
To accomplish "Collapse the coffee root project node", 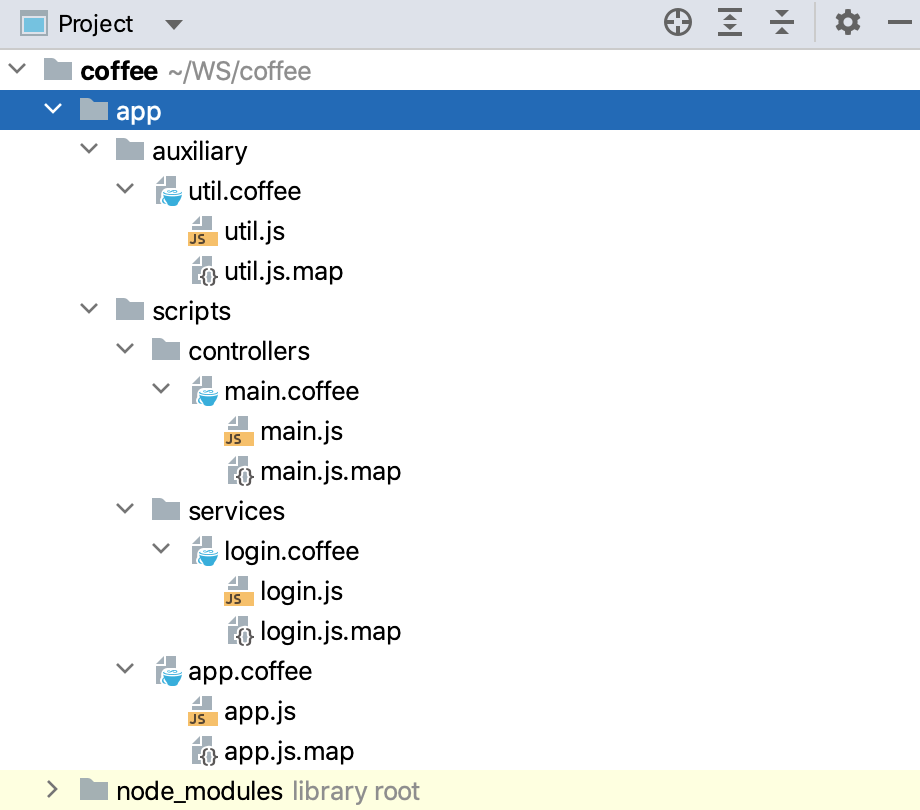I will click(16, 68).
